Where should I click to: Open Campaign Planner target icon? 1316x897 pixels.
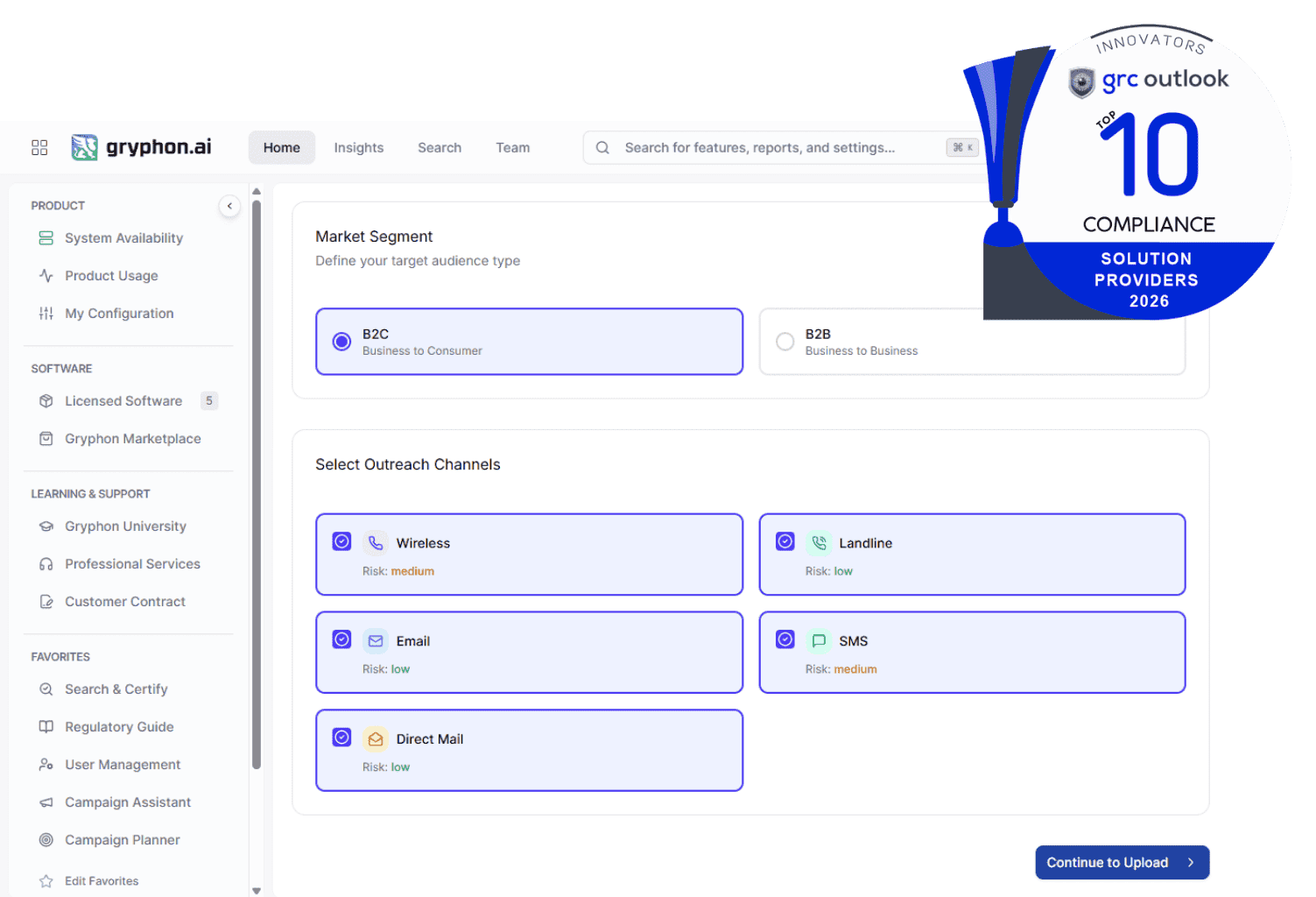coord(46,840)
